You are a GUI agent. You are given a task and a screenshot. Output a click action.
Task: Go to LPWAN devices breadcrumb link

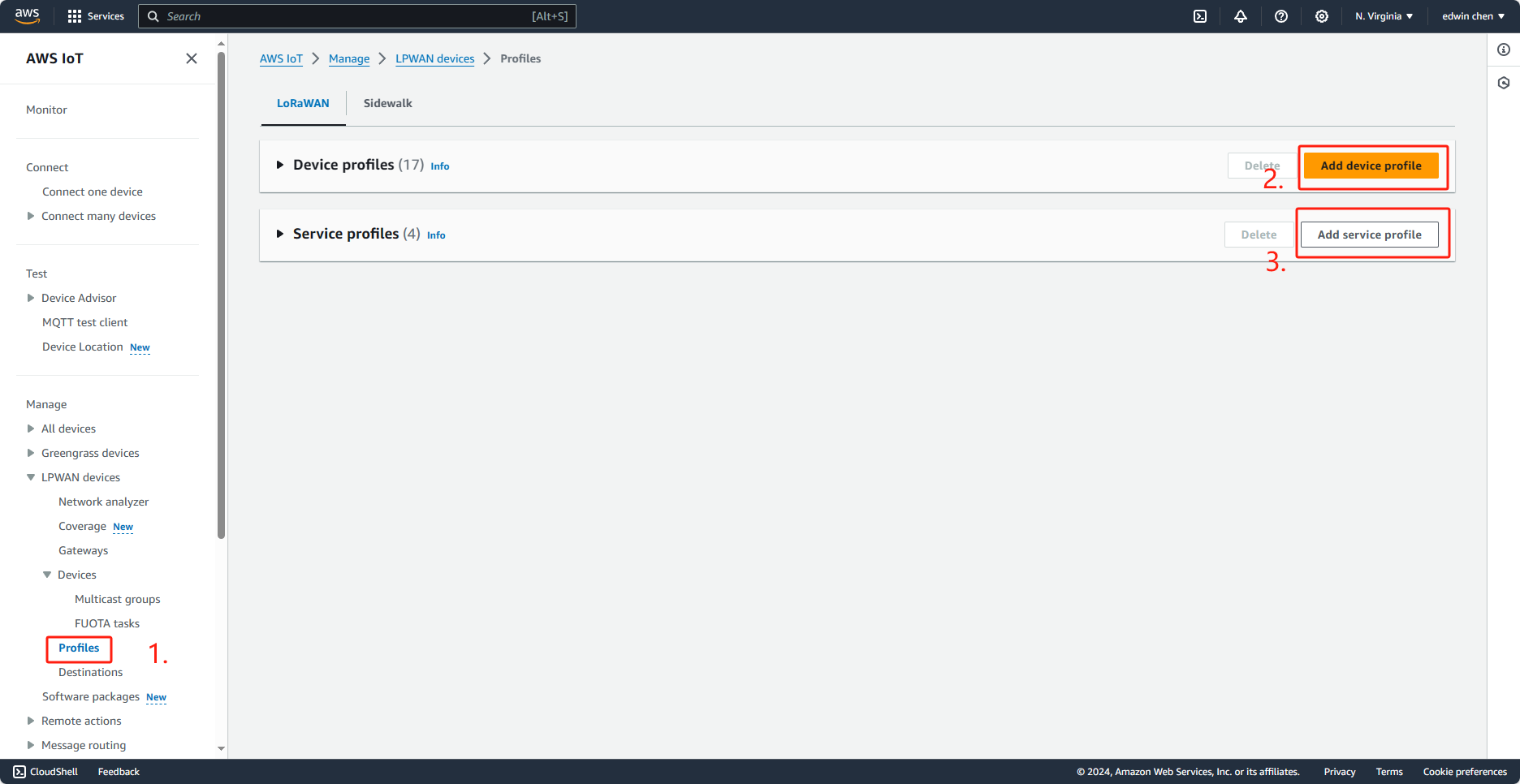[x=435, y=58]
